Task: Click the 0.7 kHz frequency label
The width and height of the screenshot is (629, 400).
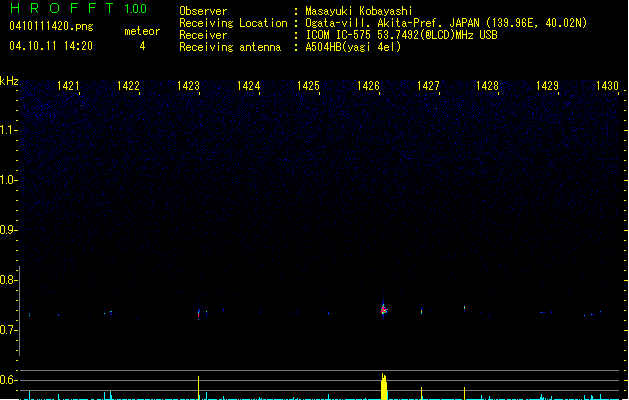Action: pos(8,330)
